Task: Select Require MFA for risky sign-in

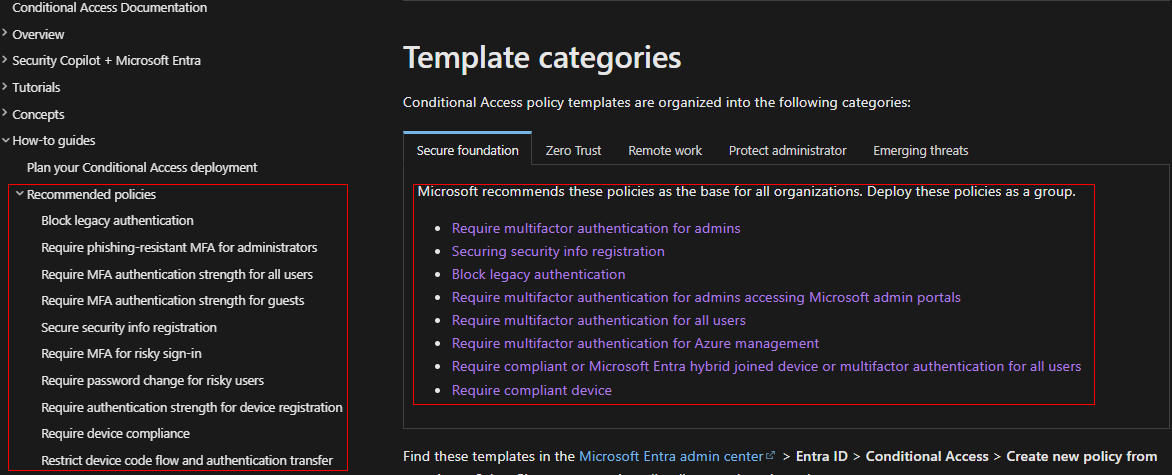Action: coord(121,354)
